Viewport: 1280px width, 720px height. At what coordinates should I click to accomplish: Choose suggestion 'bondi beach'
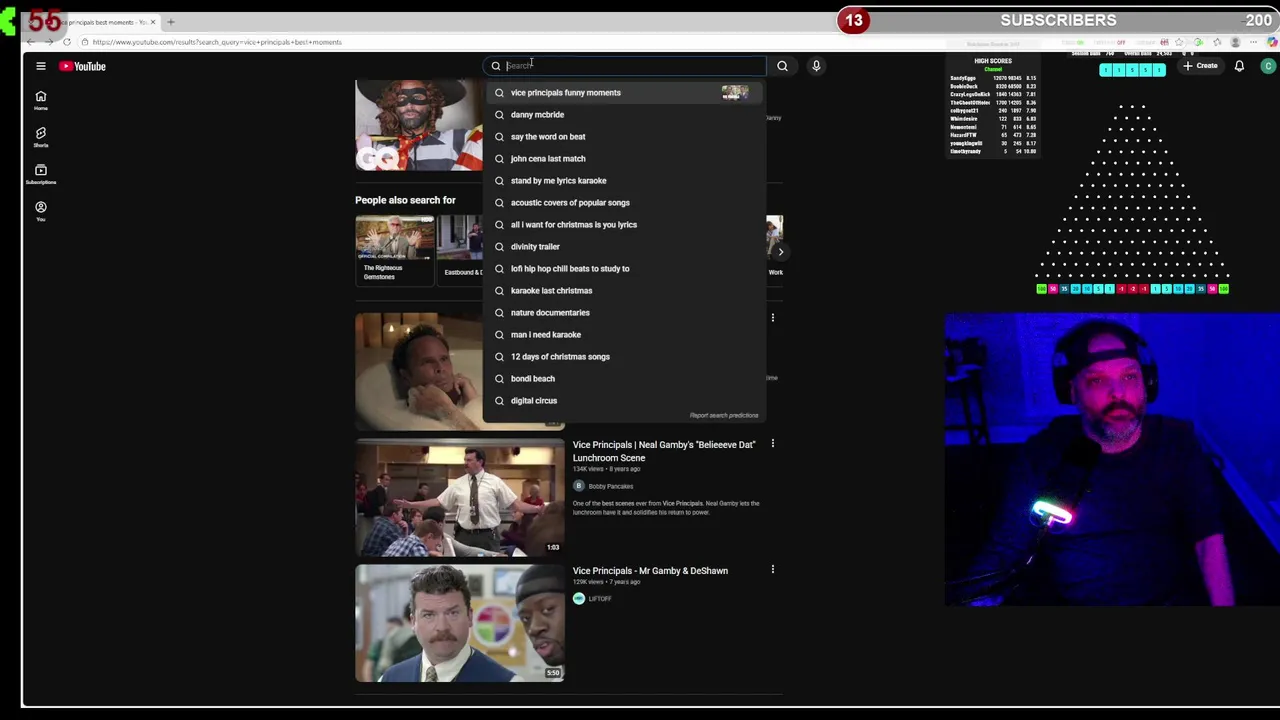pyautogui.click(x=625, y=378)
